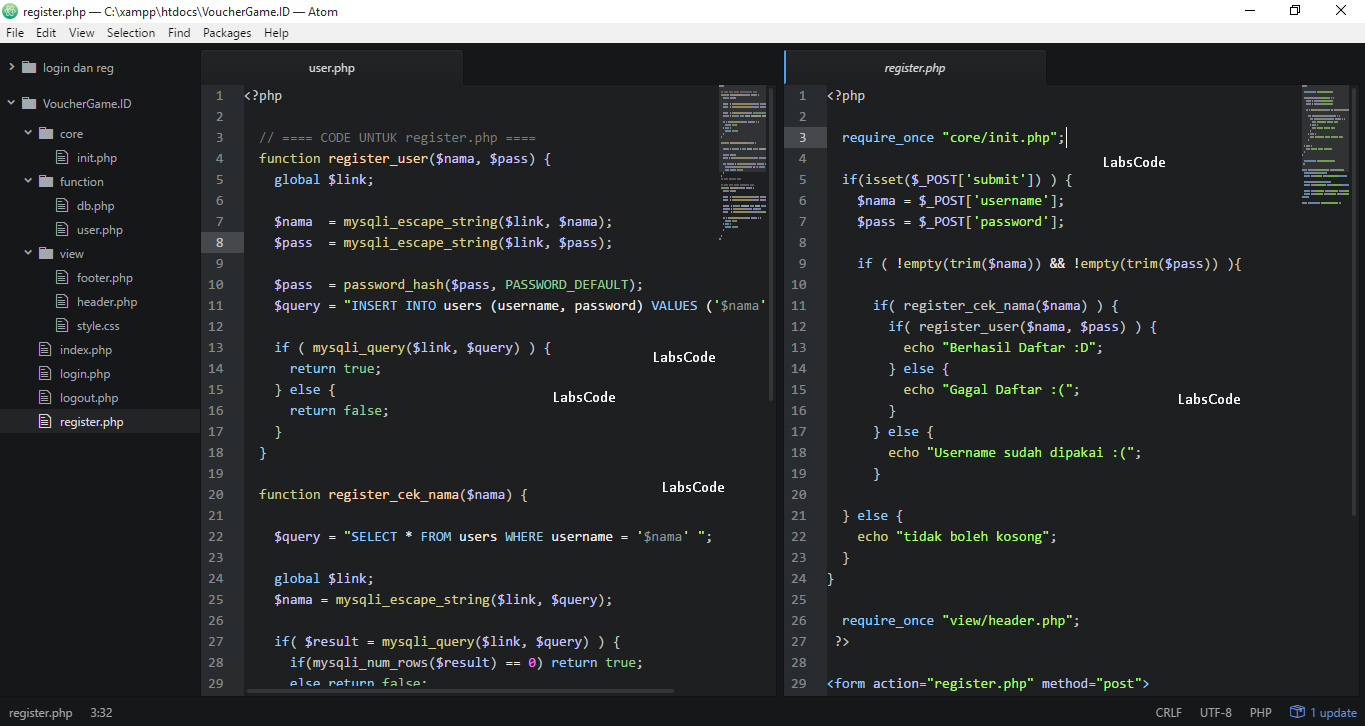Click the style.css file icon
The height and width of the screenshot is (726, 1365).
click(x=61, y=325)
